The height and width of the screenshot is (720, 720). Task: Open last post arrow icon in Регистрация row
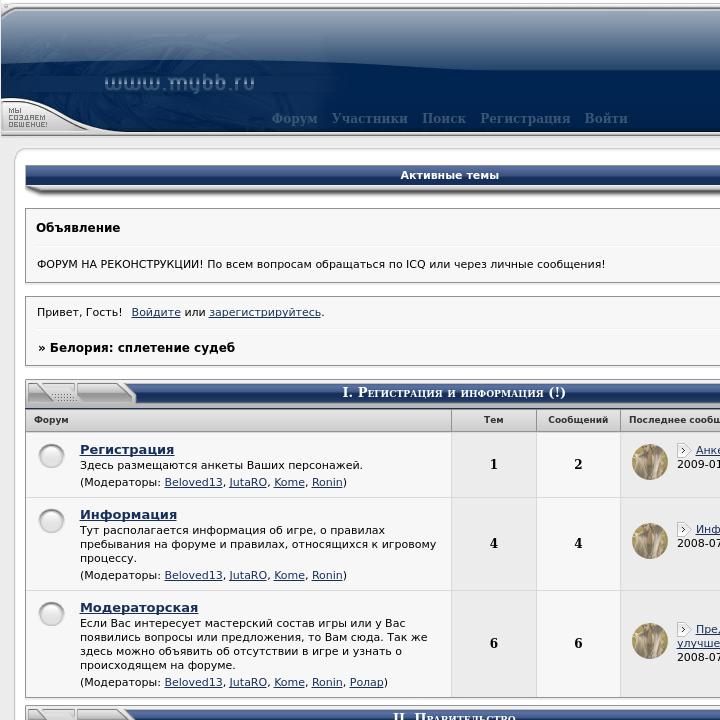click(x=683, y=450)
